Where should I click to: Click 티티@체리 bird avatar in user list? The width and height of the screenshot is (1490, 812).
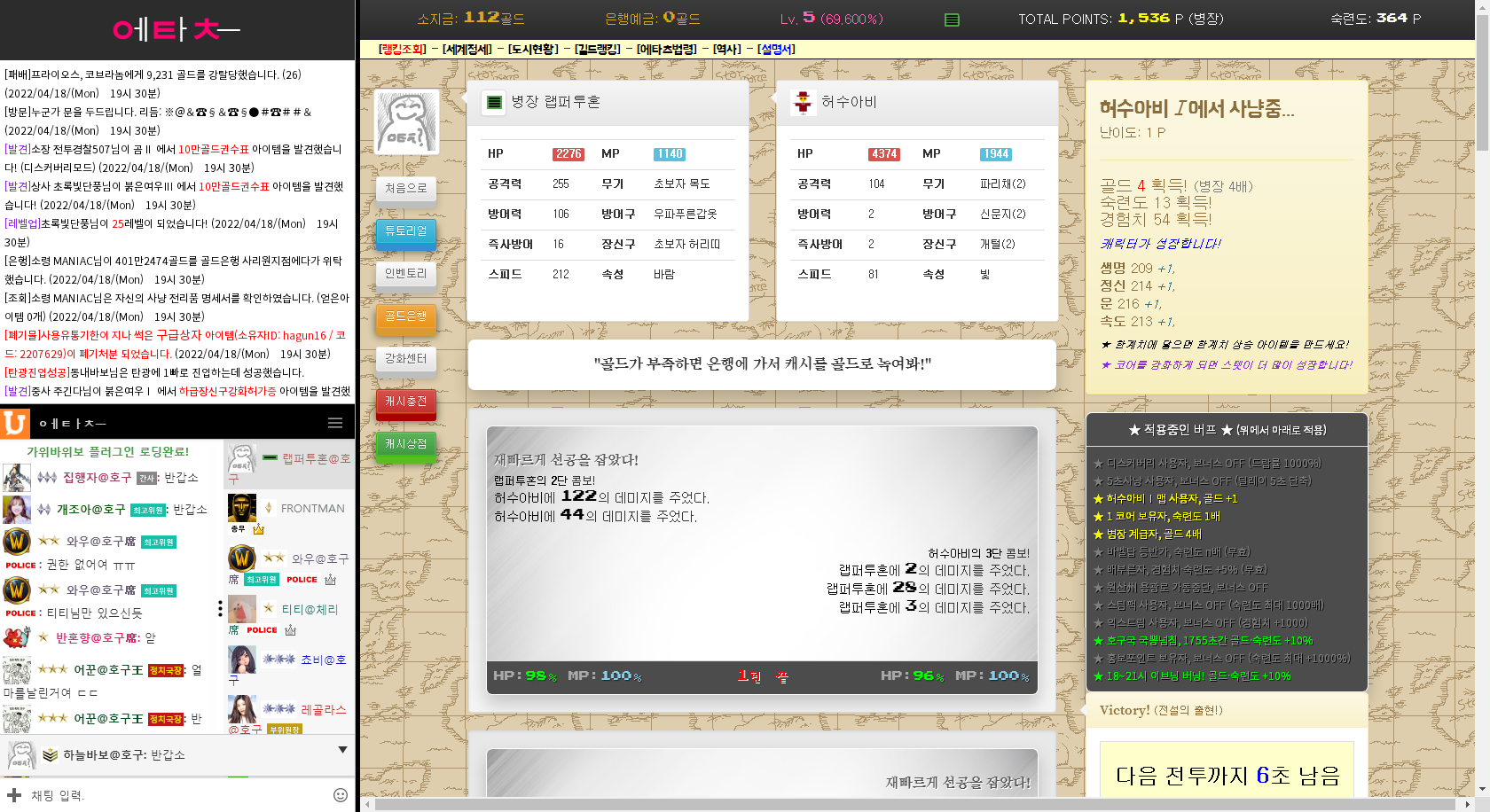(242, 609)
